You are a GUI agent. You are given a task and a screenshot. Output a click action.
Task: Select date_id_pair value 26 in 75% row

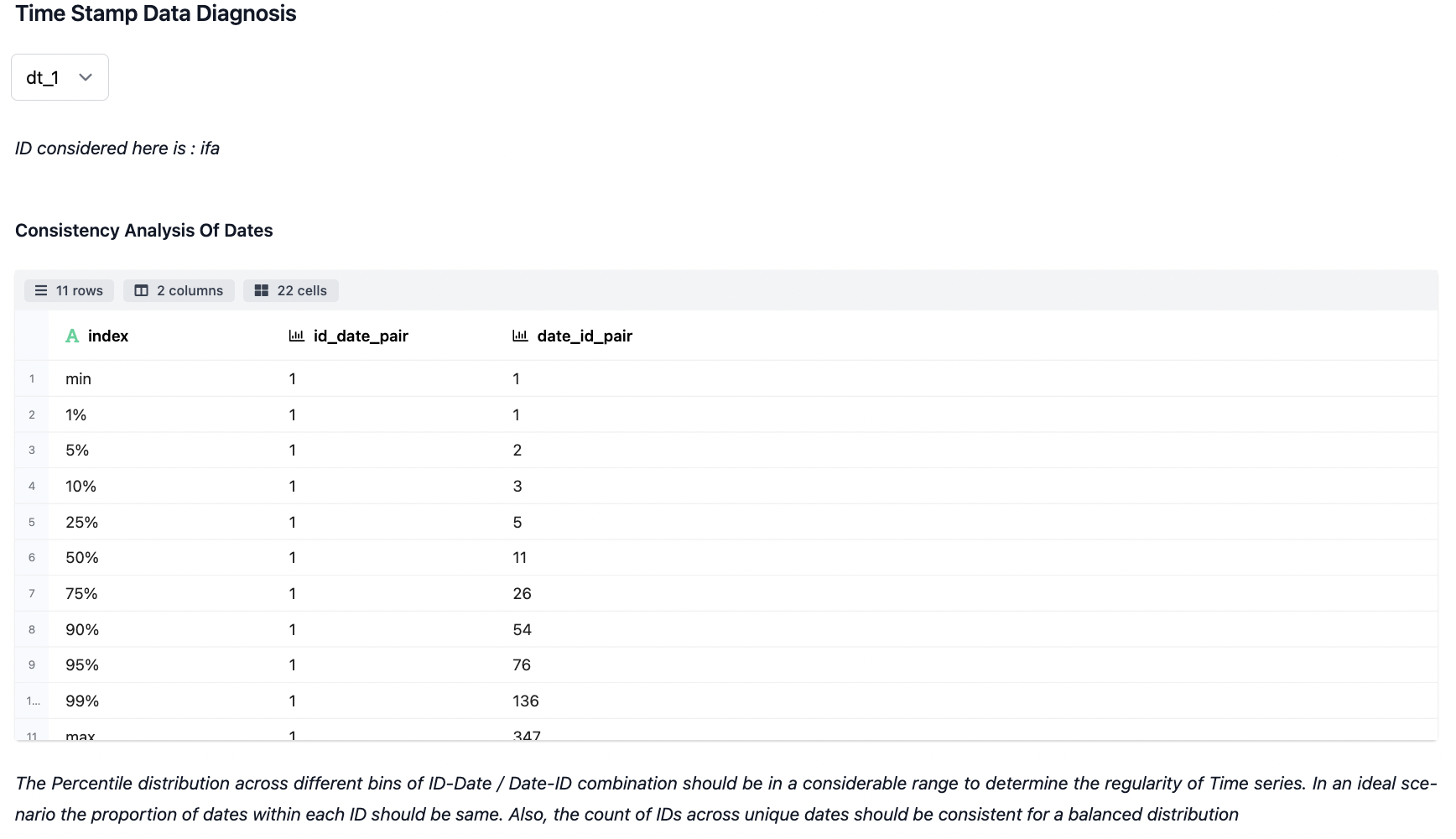coord(523,593)
